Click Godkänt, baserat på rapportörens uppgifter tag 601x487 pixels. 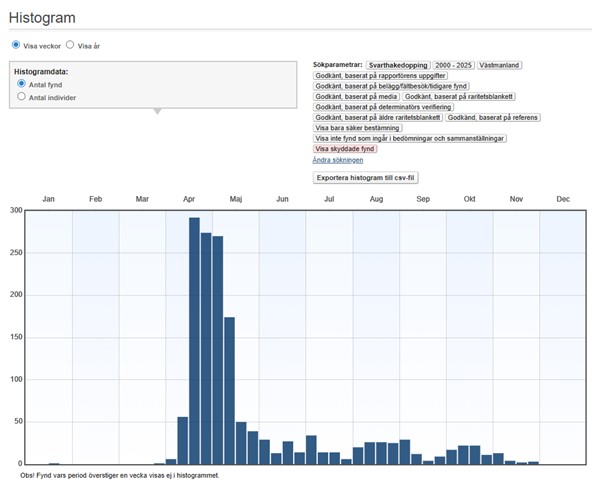coord(381,76)
